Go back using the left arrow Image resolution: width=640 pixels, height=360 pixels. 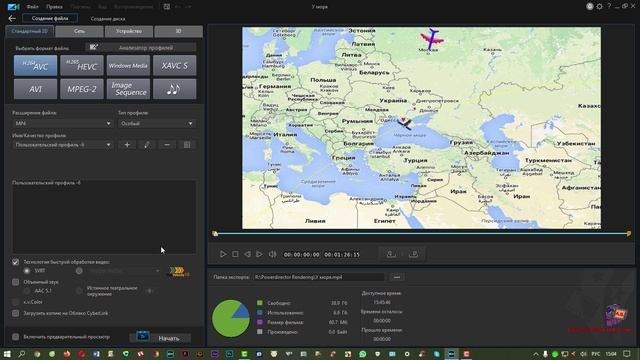tap(12, 18)
